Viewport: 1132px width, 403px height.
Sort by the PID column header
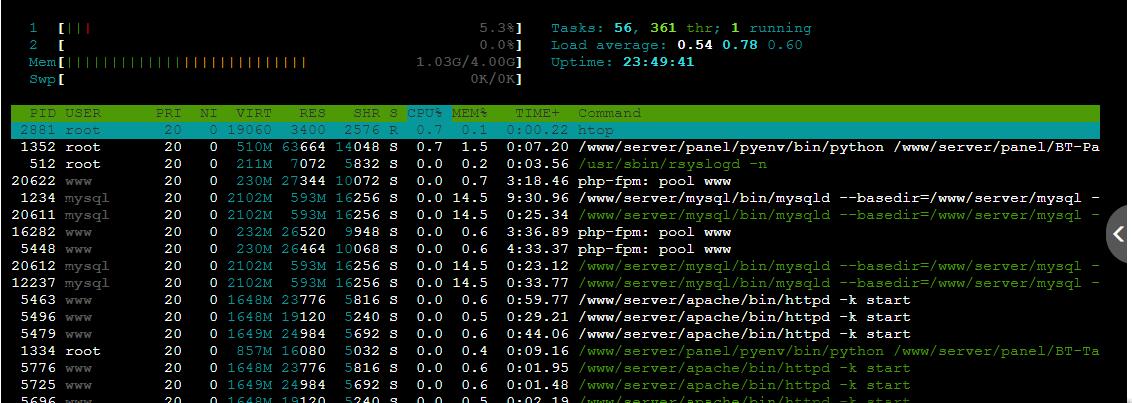click(x=43, y=113)
